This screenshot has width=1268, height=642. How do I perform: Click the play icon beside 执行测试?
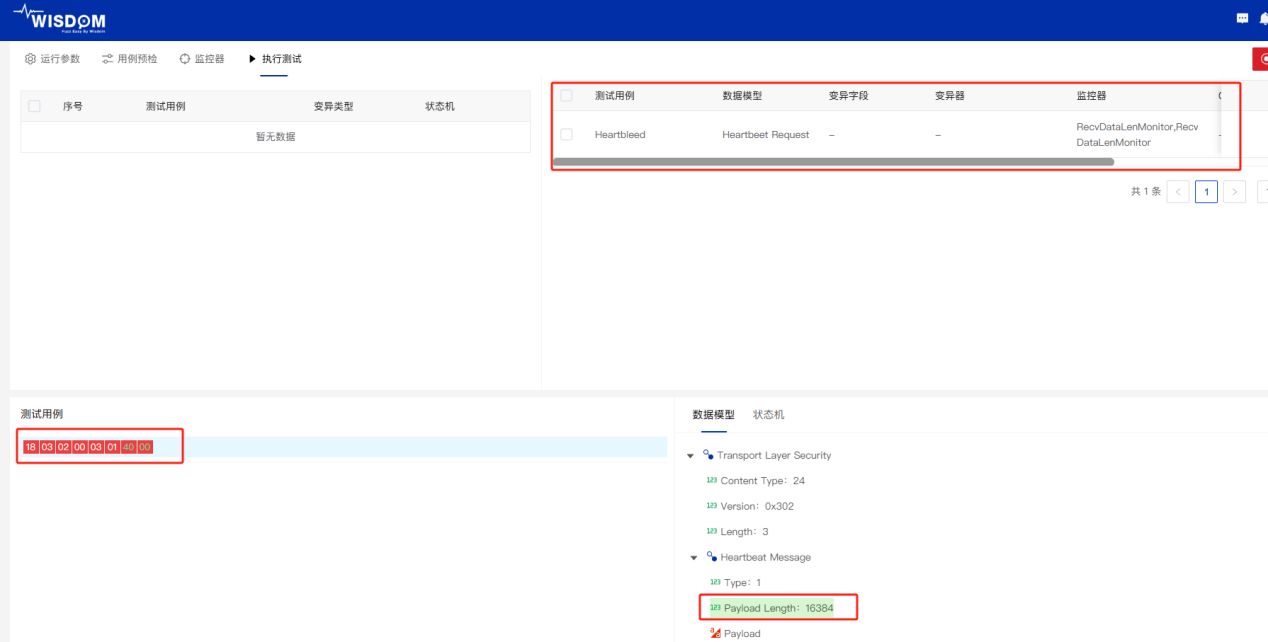click(253, 59)
